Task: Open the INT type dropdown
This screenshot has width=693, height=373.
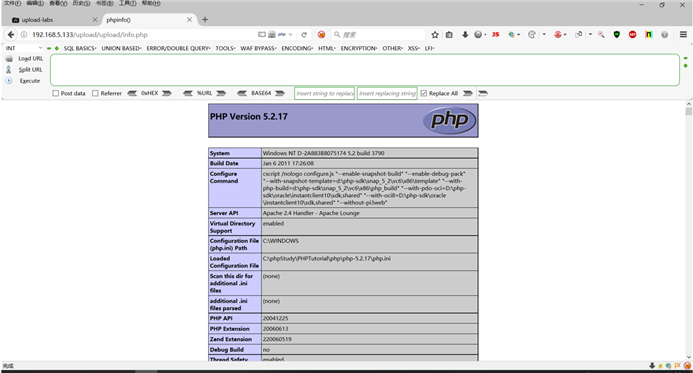Action: [24, 48]
